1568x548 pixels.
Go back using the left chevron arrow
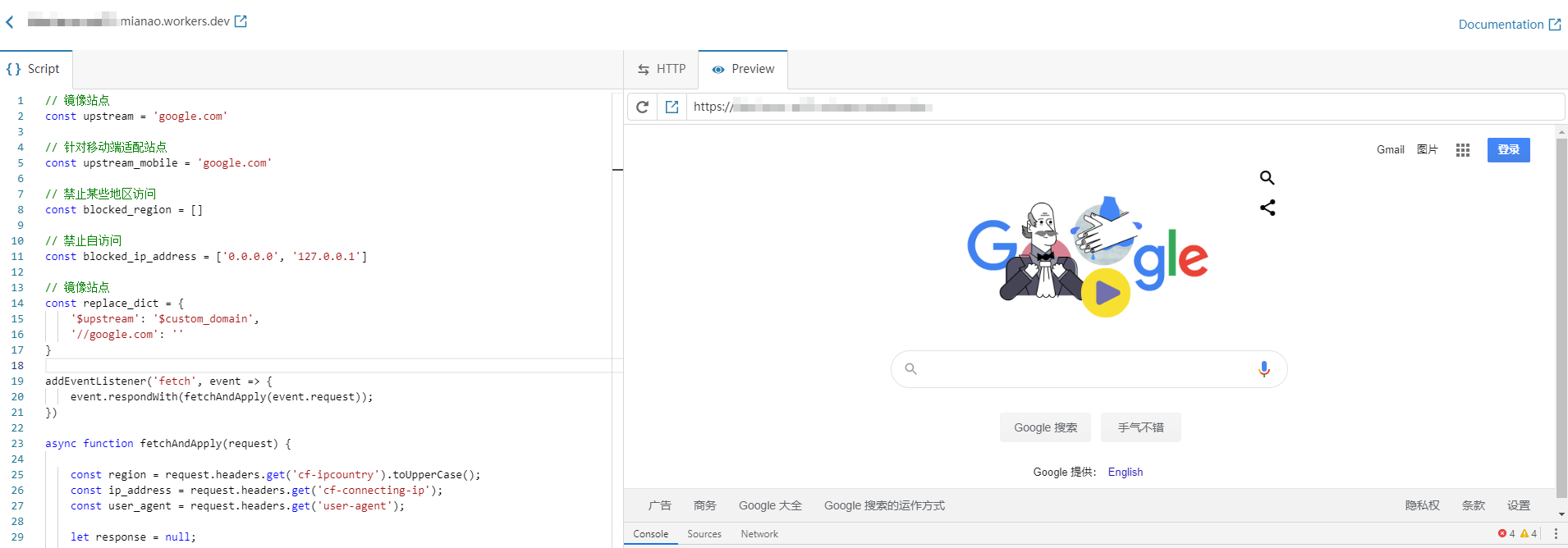click(10, 22)
